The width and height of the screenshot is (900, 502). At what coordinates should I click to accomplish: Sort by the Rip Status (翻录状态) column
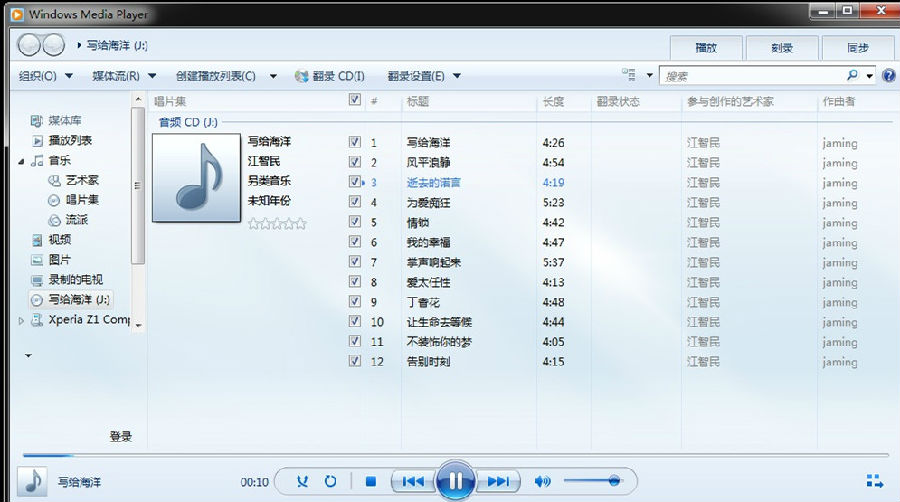(618, 102)
